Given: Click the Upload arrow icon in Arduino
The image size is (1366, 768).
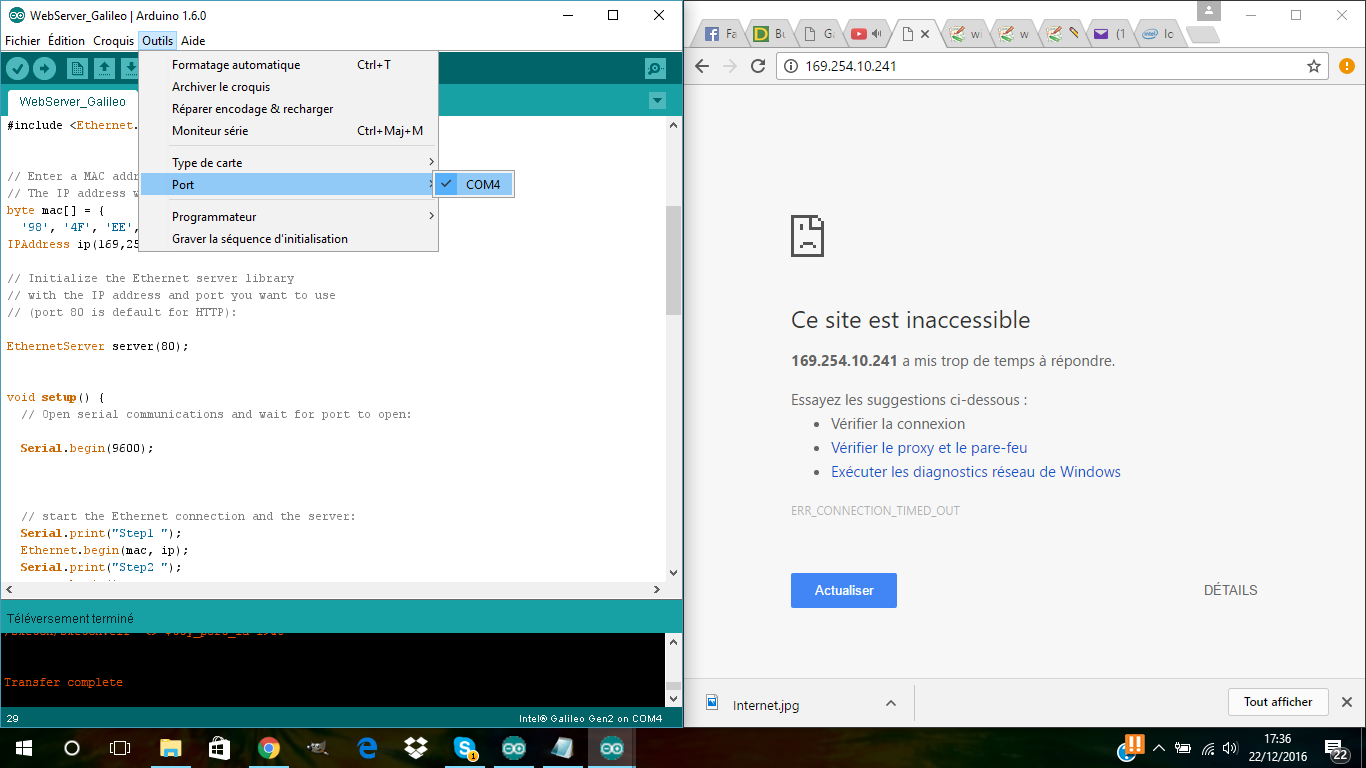Looking at the screenshot, I should (x=45, y=68).
